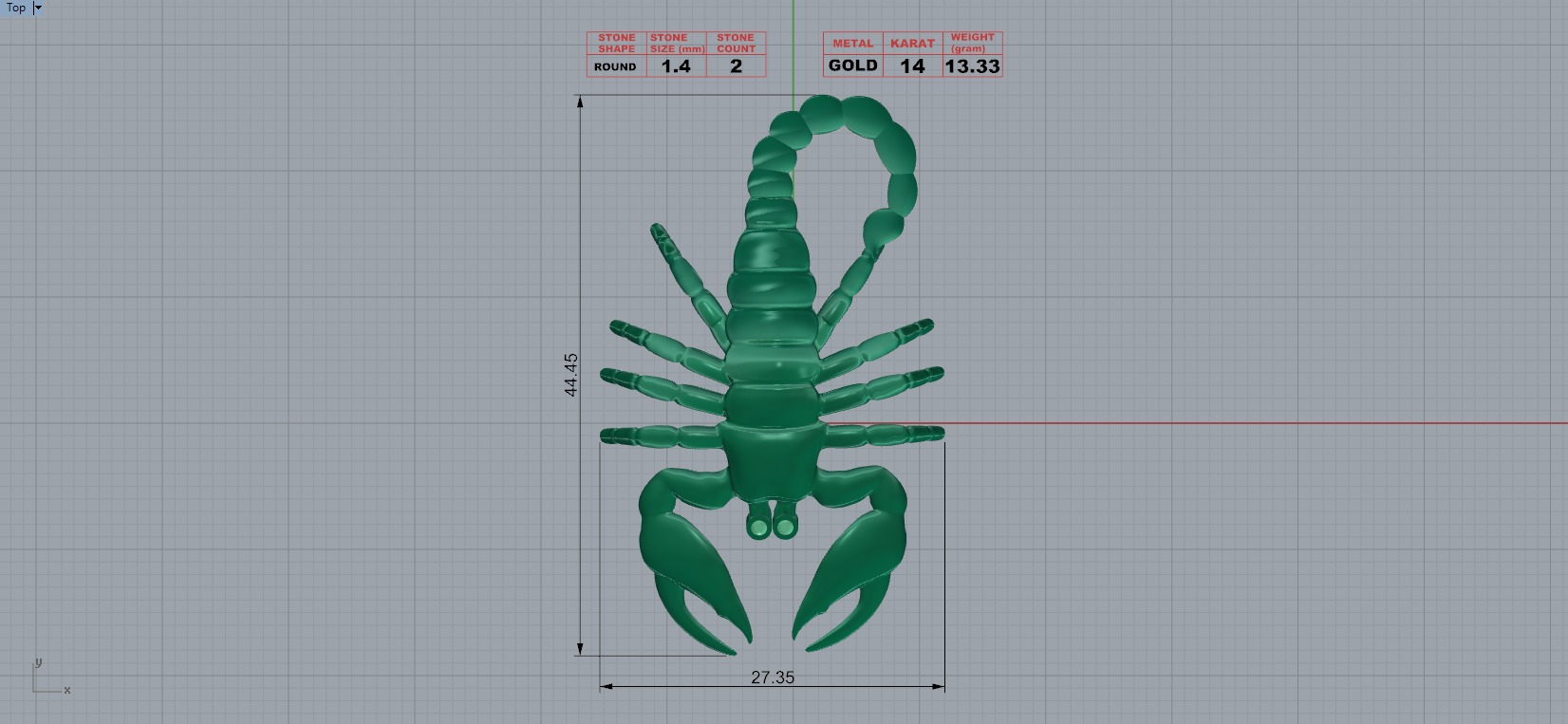Click the STONE COUNT header cell
Image resolution: width=1568 pixels, height=724 pixels.
737,44
